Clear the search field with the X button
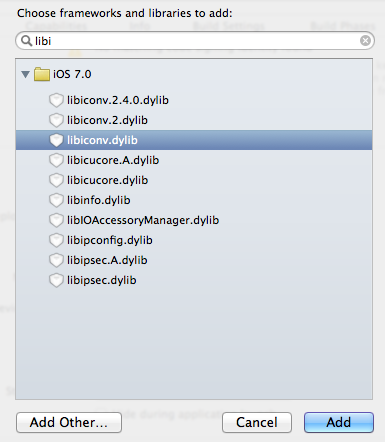The height and width of the screenshot is (442, 385). coord(365,41)
